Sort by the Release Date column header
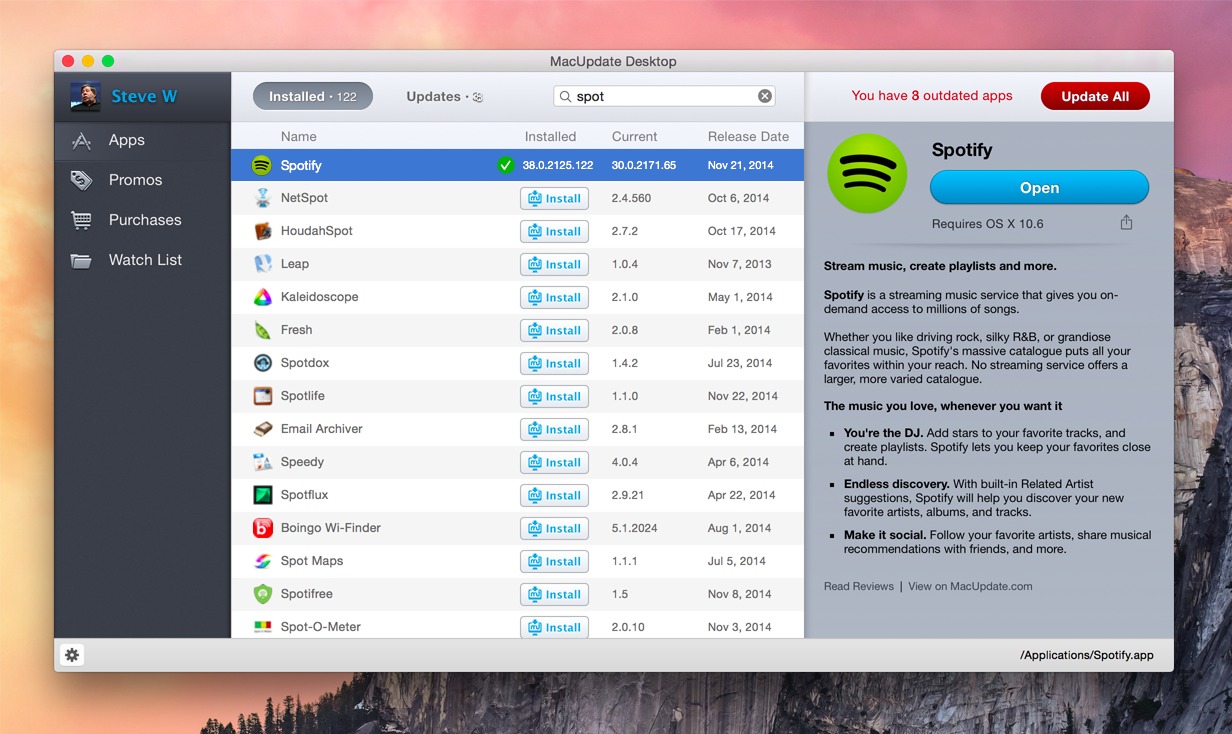Image resolution: width=1232 pixels, height=734 pixels. click(x=748, y=136)
